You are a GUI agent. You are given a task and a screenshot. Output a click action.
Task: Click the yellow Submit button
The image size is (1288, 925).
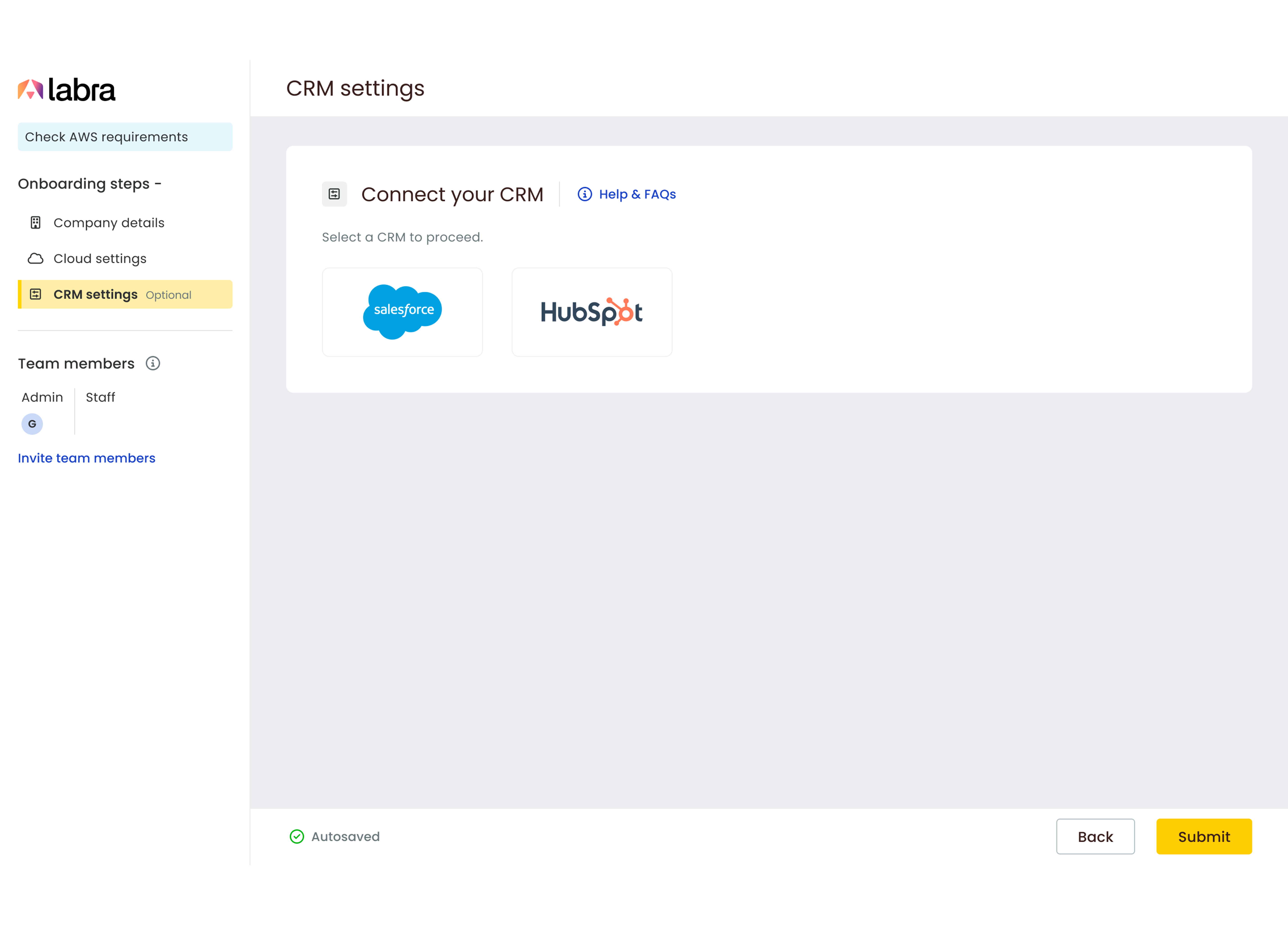[x=1203, y=836]
